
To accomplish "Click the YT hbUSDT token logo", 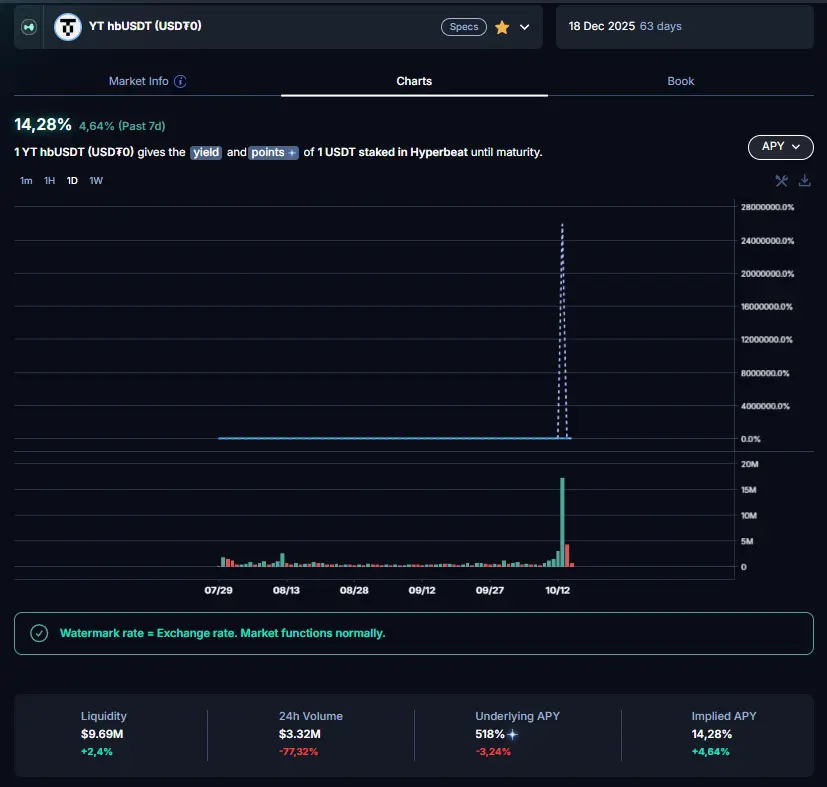I will click(x=67, y=27).
